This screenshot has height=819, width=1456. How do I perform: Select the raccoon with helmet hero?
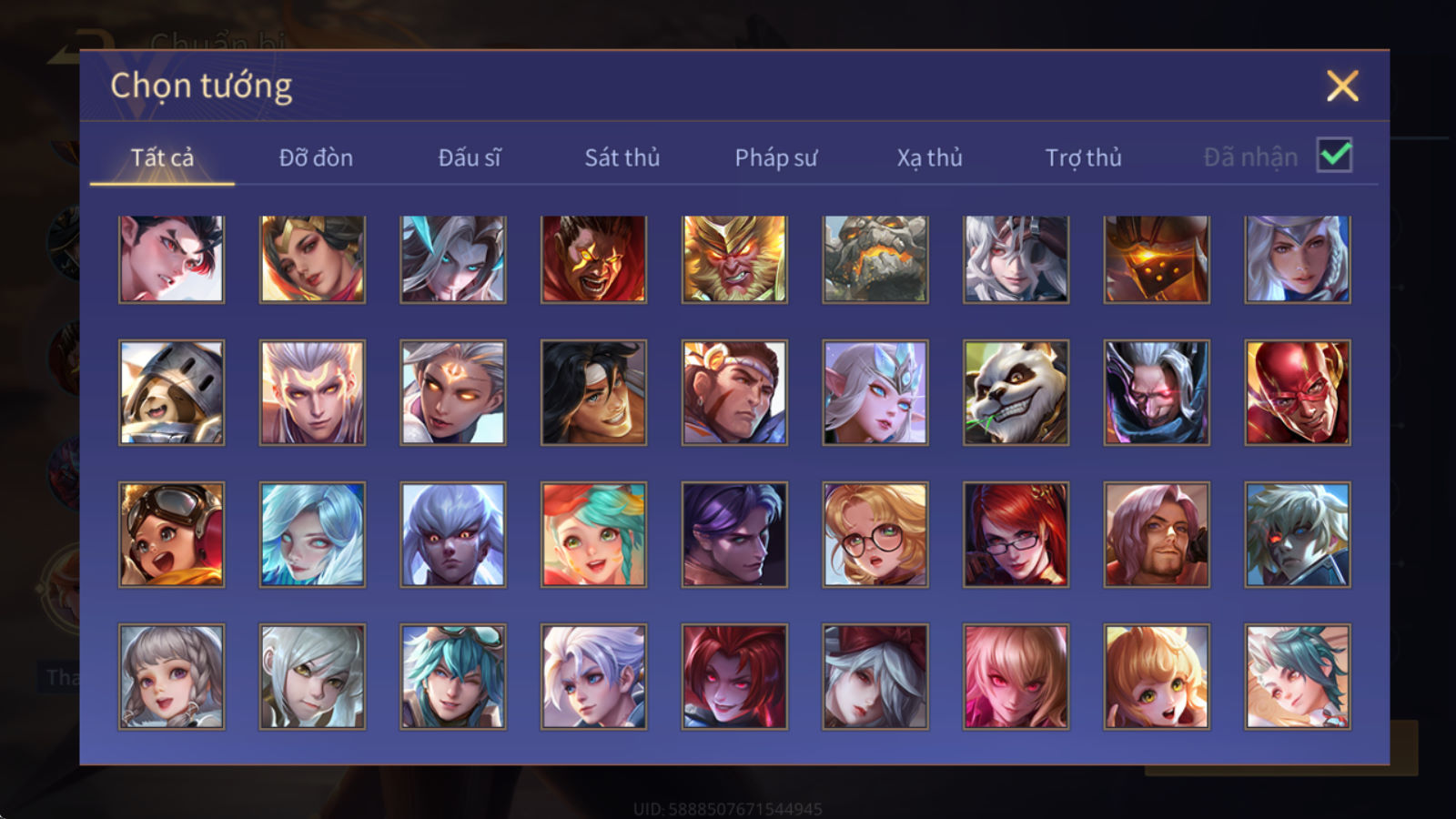[171, 392]
